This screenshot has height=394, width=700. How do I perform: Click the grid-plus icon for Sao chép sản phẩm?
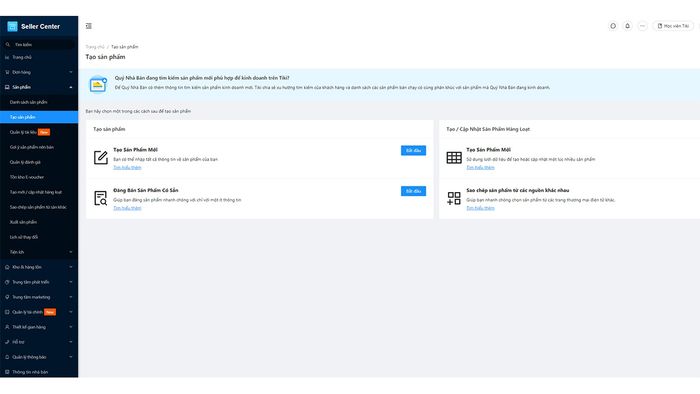(x=454, y=198)
